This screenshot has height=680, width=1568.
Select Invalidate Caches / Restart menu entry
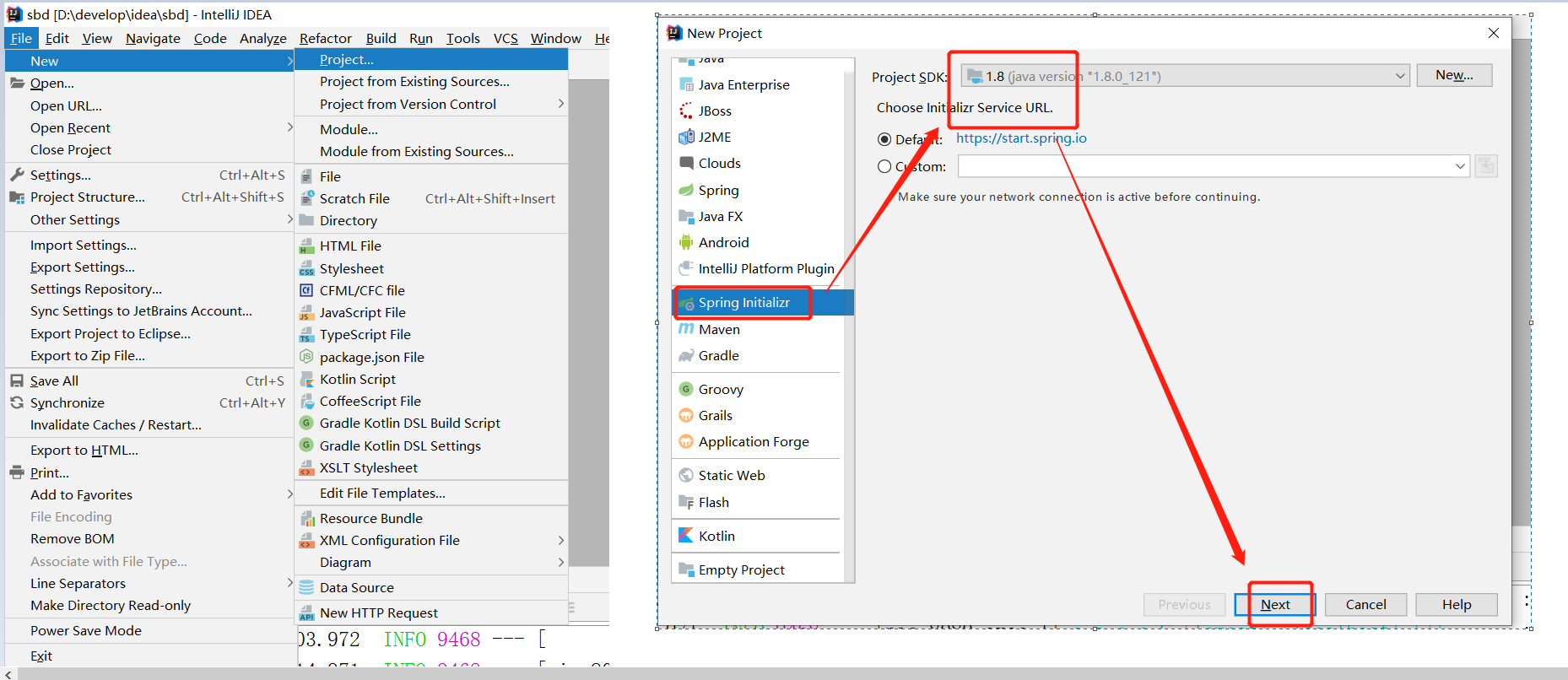pos(149,424)
